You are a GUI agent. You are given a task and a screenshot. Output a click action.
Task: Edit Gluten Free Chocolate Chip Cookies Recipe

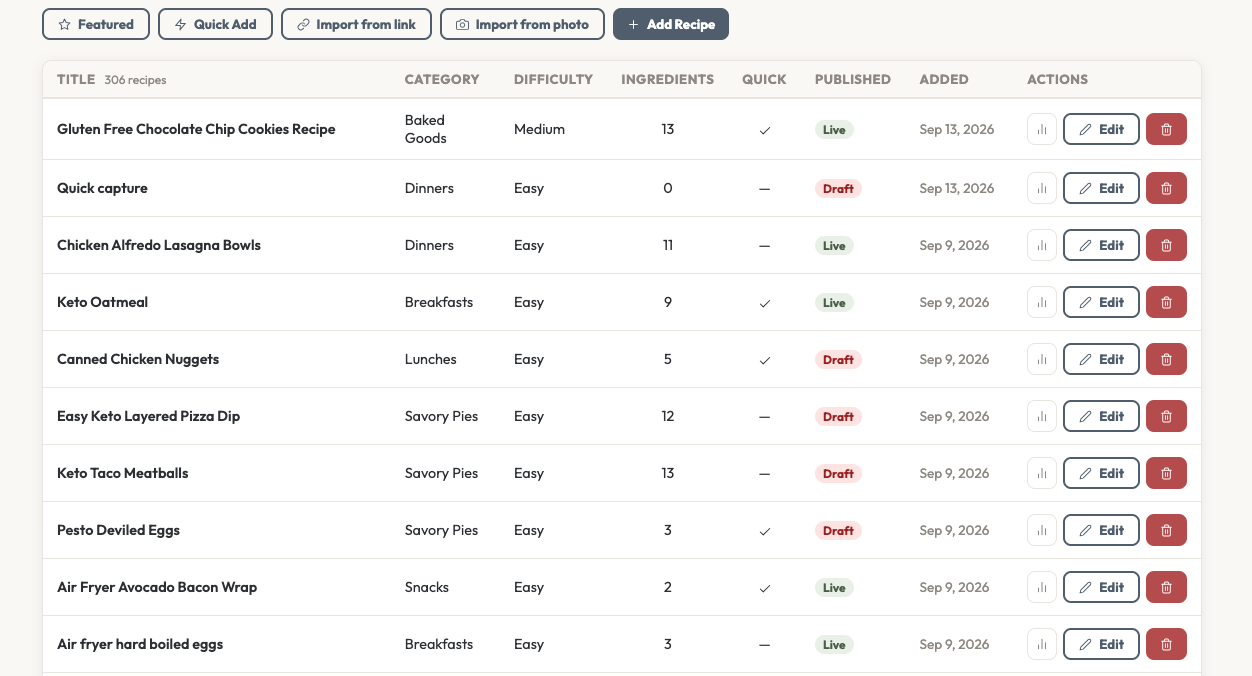pyautogui.click(x=1101, y=129)
